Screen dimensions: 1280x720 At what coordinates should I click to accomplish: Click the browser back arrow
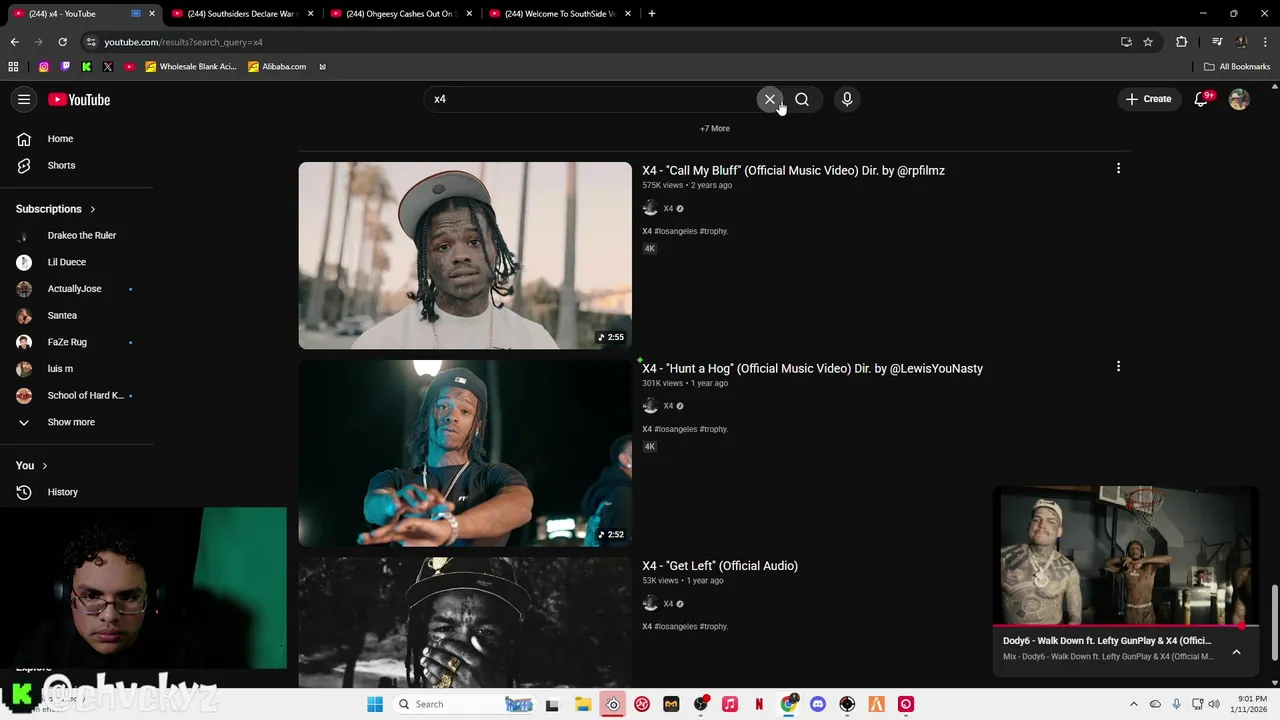tap(15, 42)
